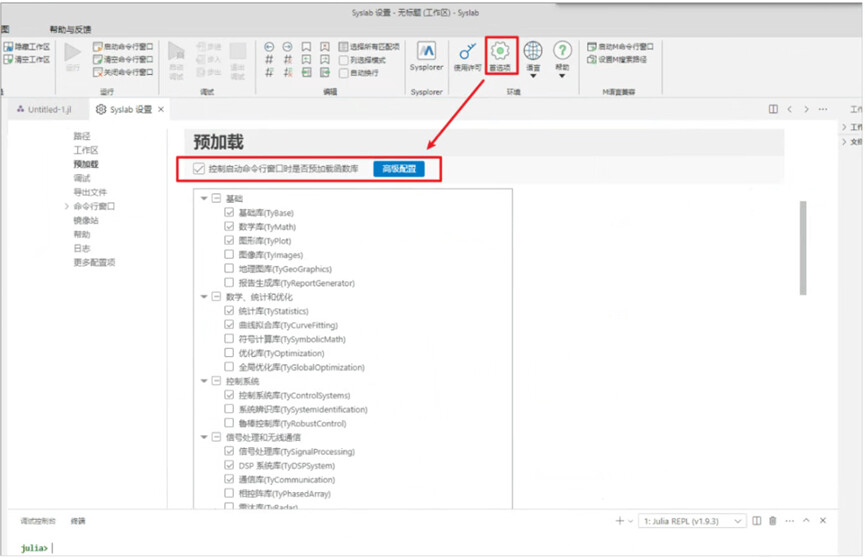Check 符号计算库(TySymbolicMath)
865x558 pixels.
(x=229, y=338)
